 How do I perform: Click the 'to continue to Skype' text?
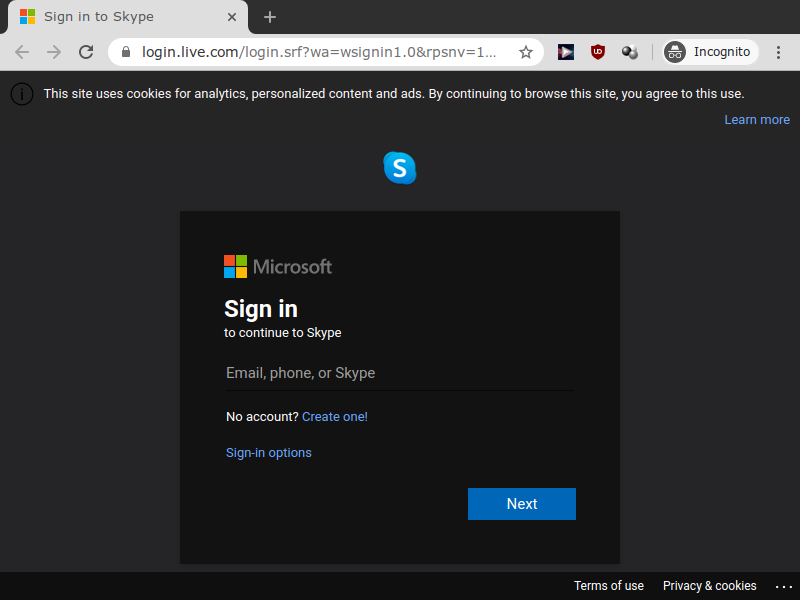(x=283, y=333)
